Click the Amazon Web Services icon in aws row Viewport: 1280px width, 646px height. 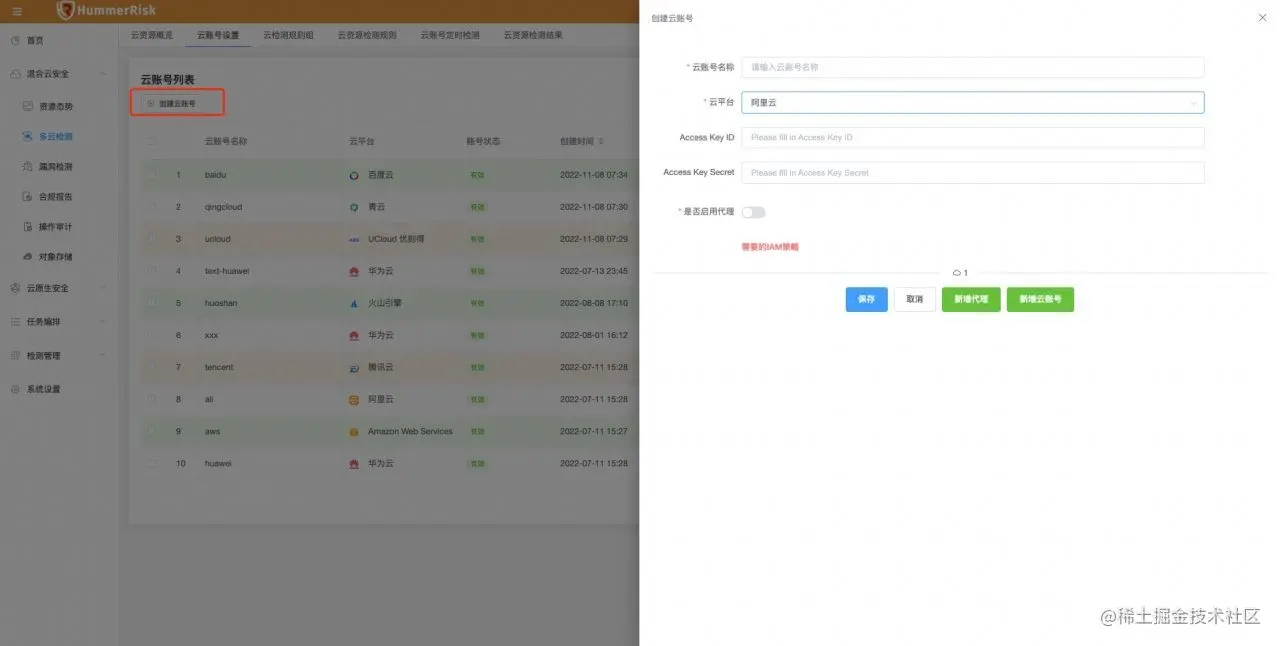point(354,431)
